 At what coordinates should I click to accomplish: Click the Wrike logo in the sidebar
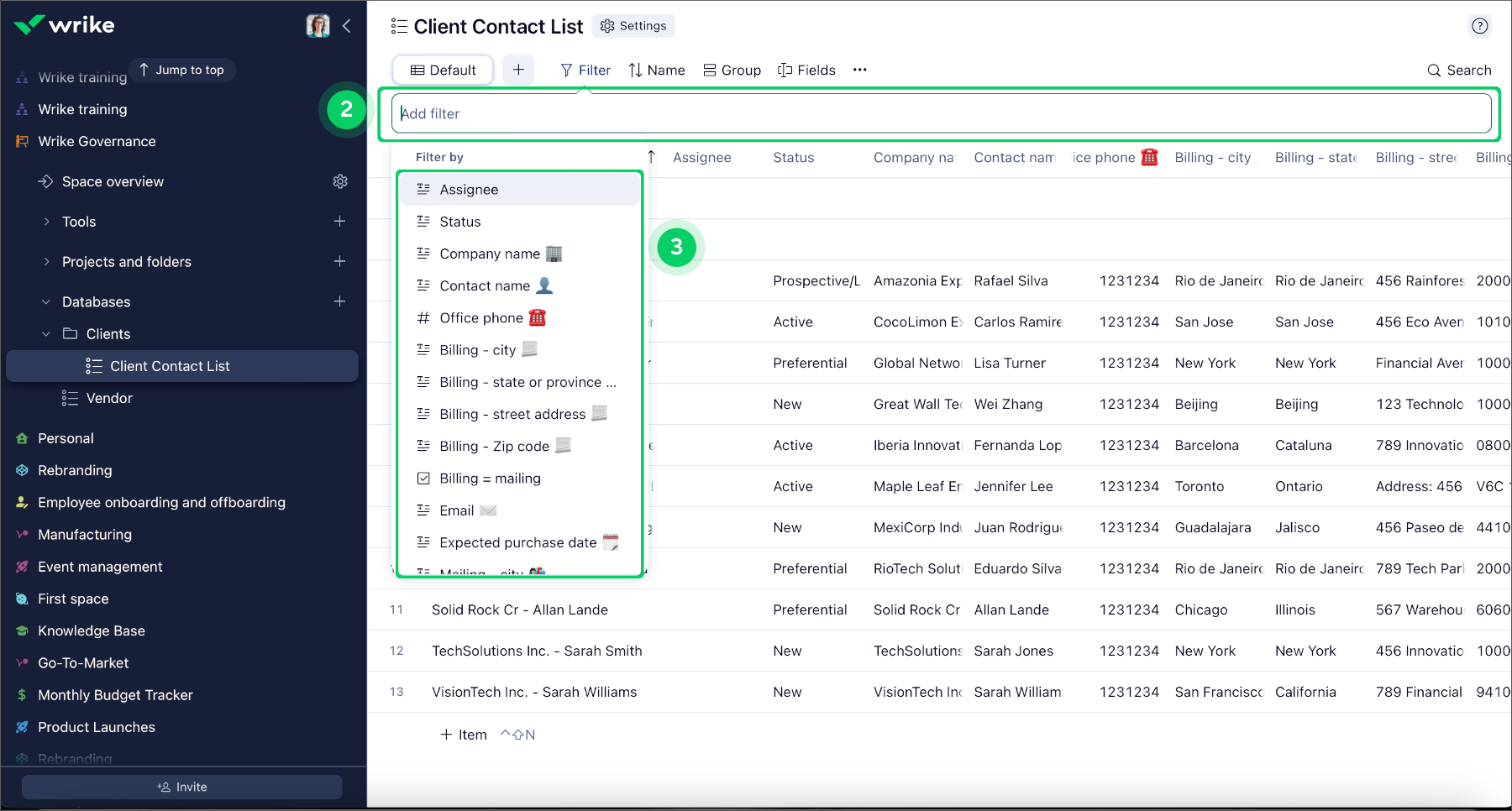[x=65, y=25]
